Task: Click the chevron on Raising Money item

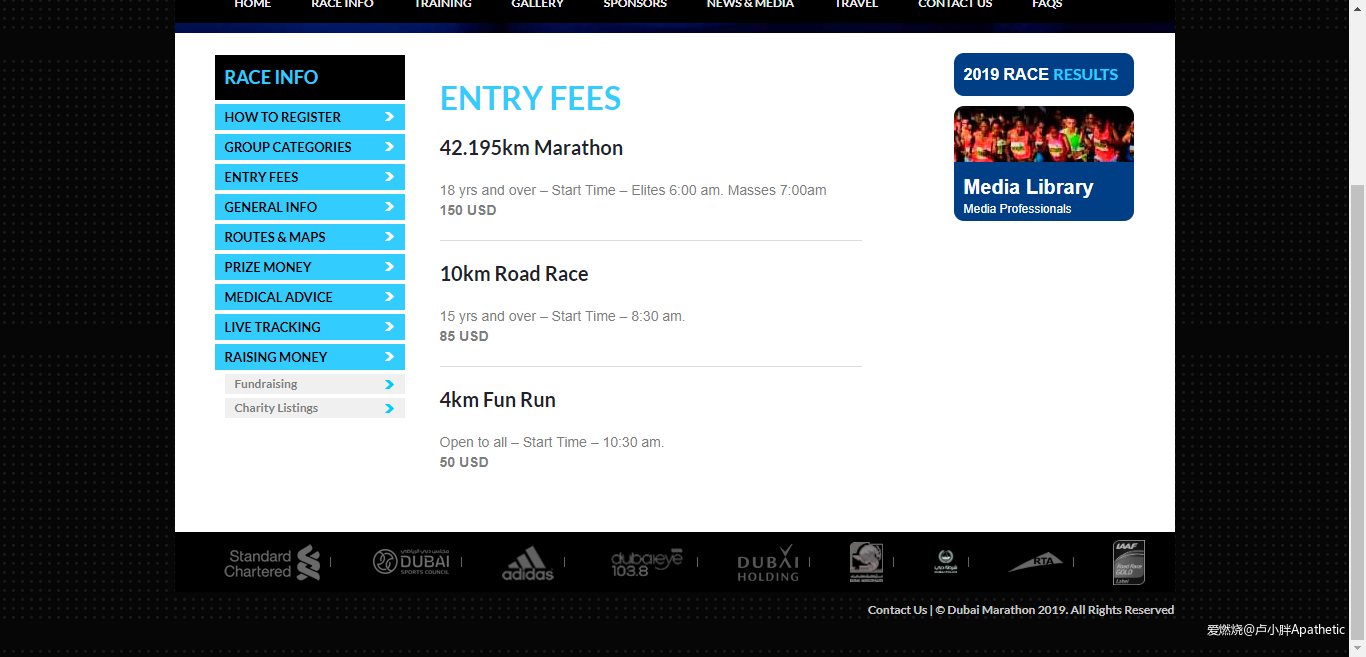Action: pos(389,357)
